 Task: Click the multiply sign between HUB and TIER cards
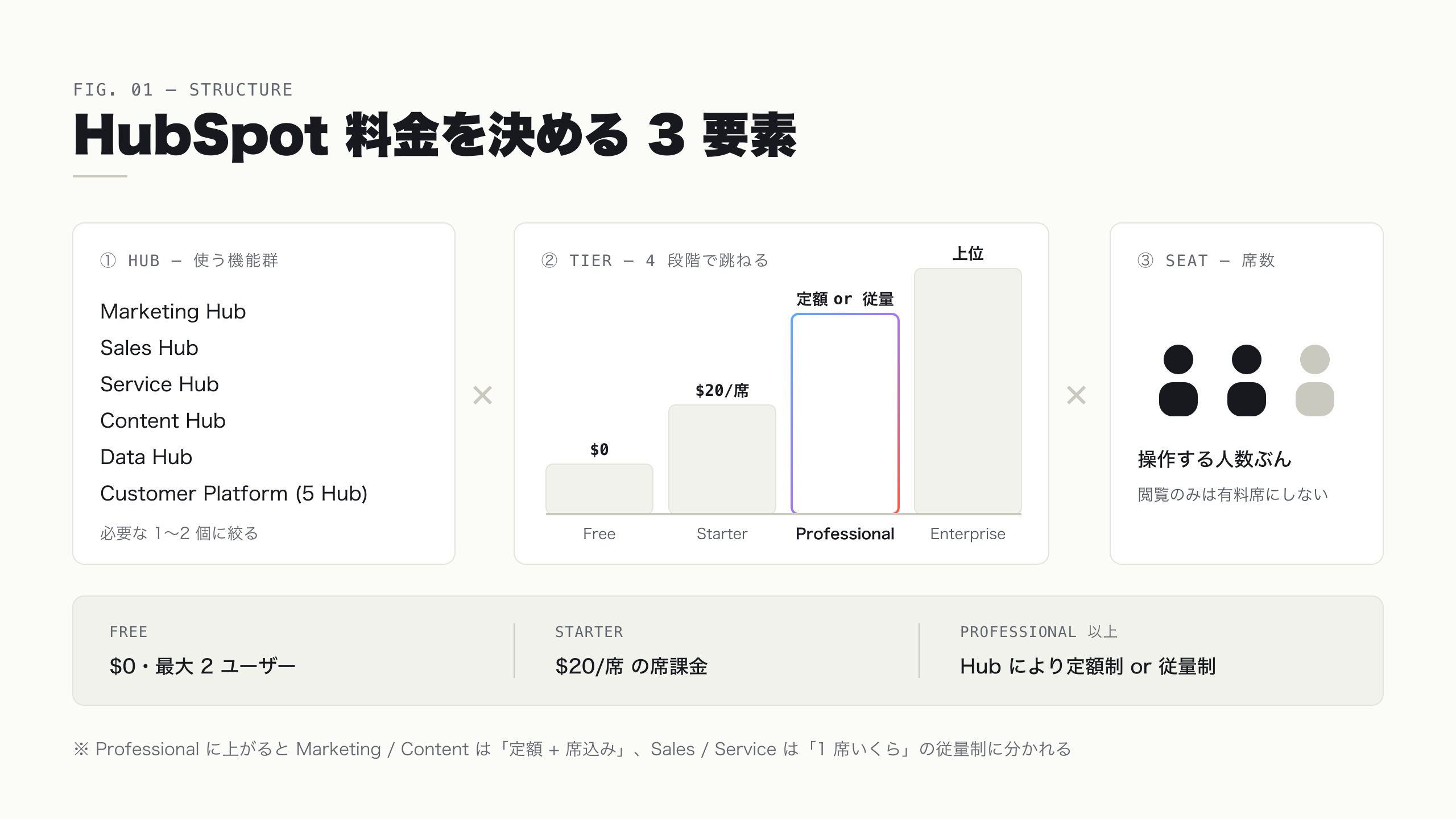click(x=482, y=395)
